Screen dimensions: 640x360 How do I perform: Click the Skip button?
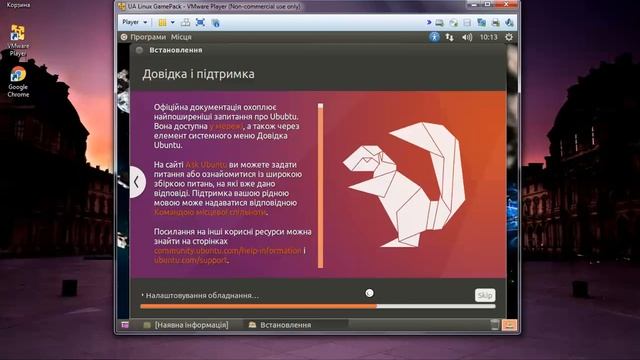click(485, 295)
